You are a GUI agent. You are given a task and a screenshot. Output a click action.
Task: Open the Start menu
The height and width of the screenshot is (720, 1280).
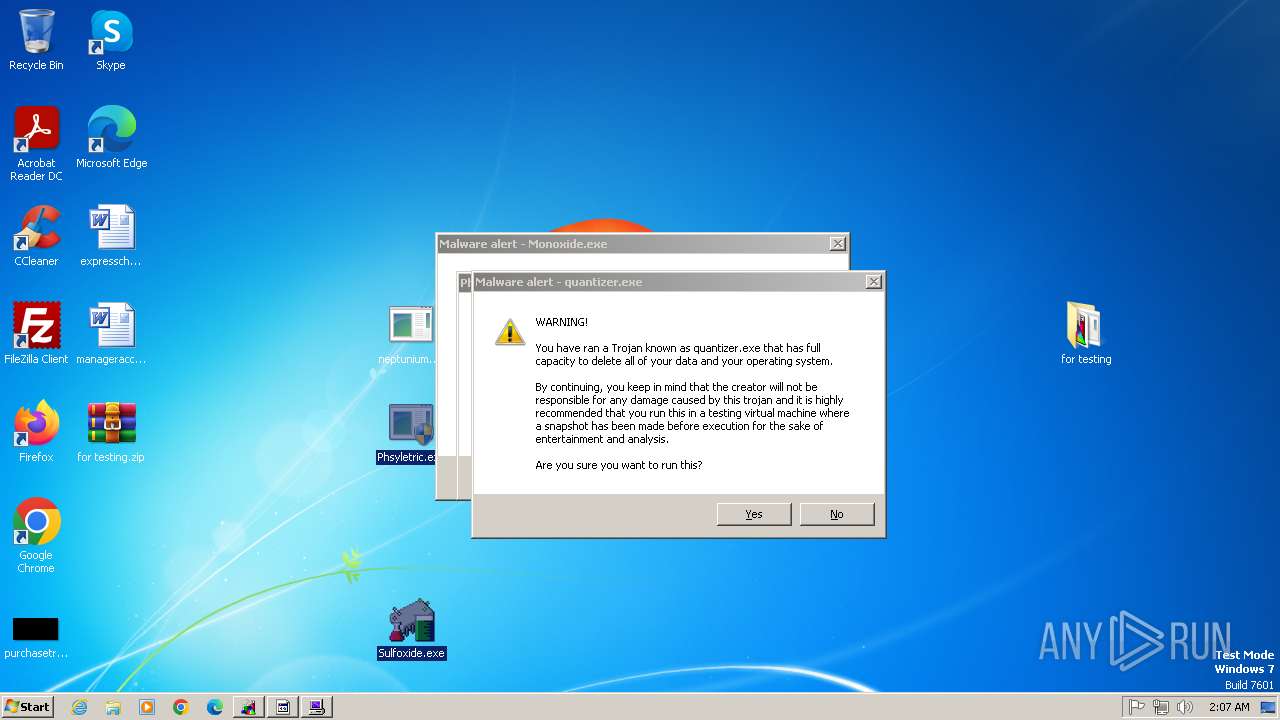pyautogui.click(x=28, y=706)
